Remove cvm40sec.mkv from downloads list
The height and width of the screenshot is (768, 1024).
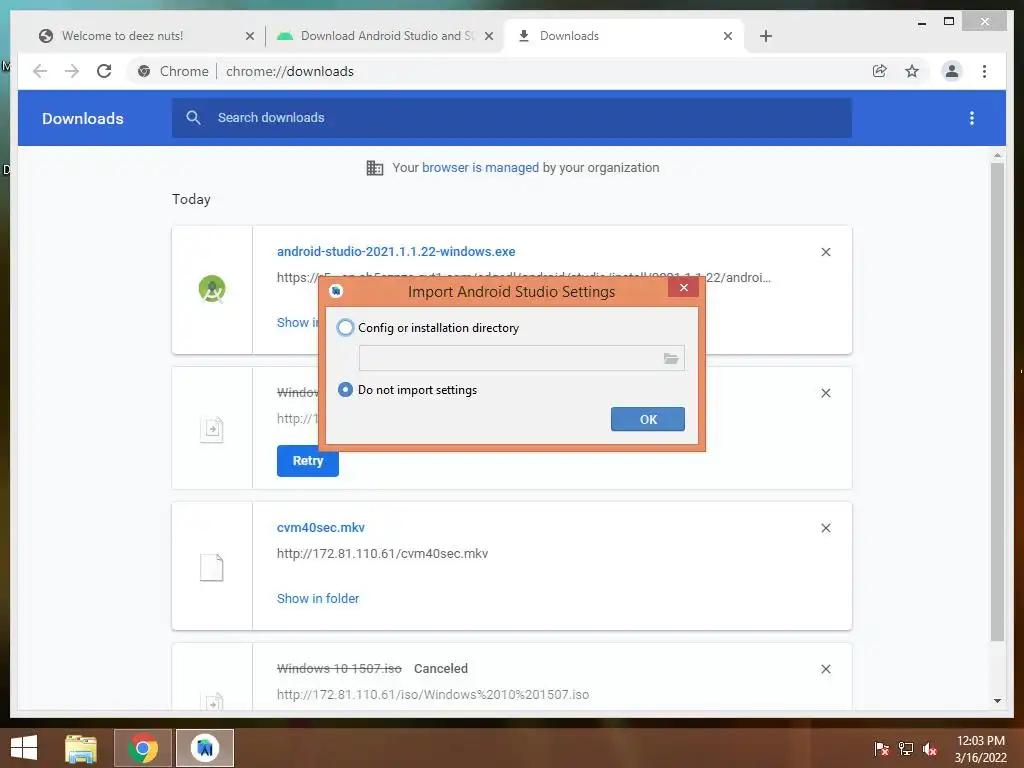point(825,528)
